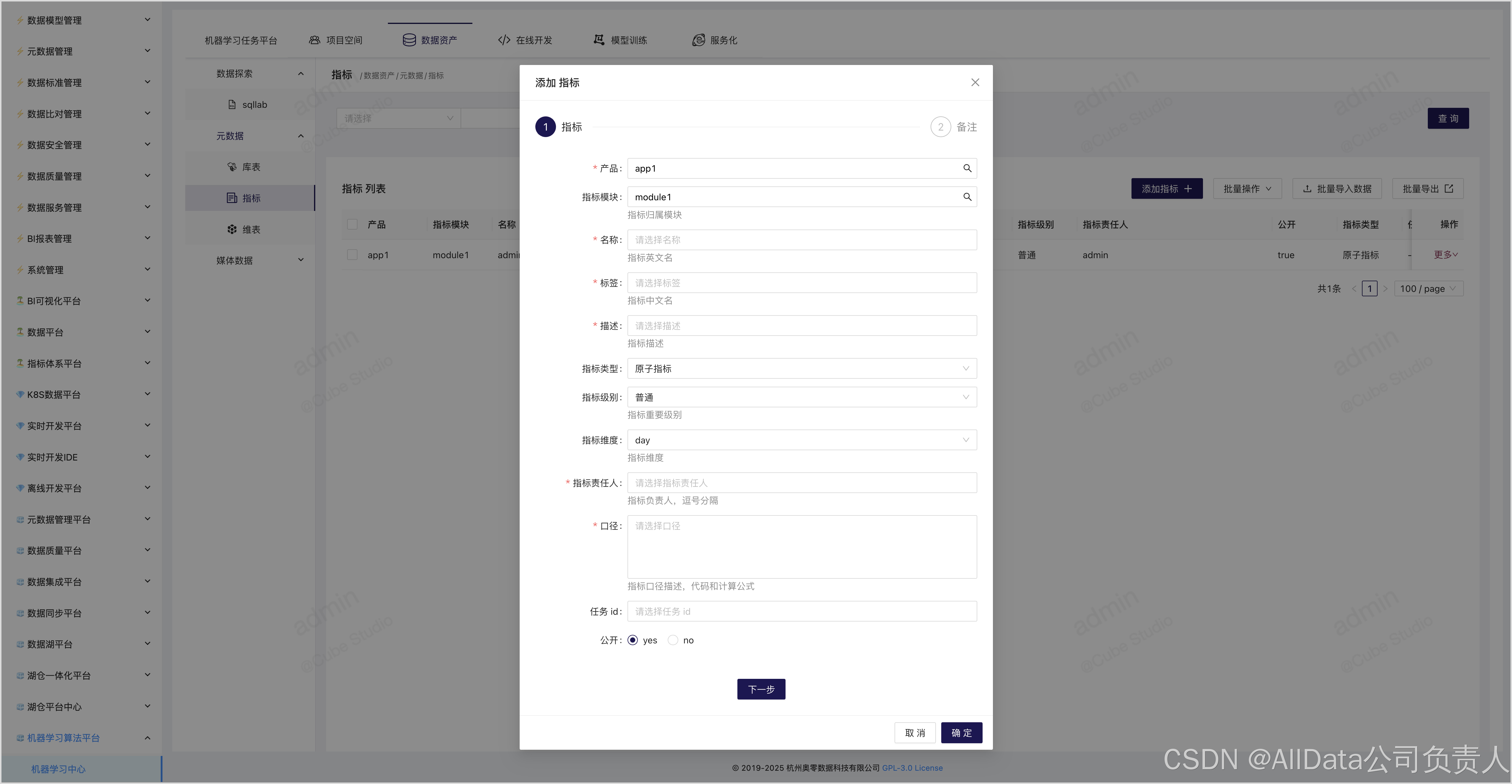Click the upload icon on 批量导入数据
The image size is (1512, 784).
[1307, 189]
